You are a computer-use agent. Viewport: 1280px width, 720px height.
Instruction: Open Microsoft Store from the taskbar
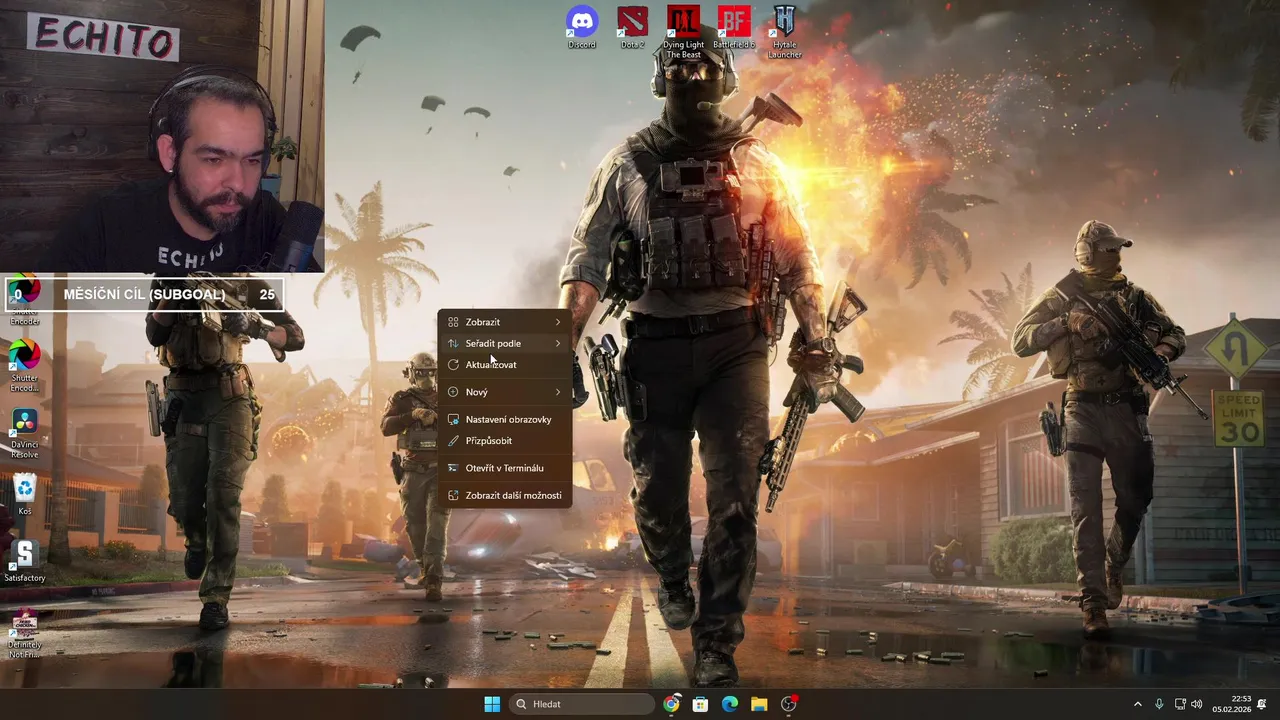tap(701, 704)
